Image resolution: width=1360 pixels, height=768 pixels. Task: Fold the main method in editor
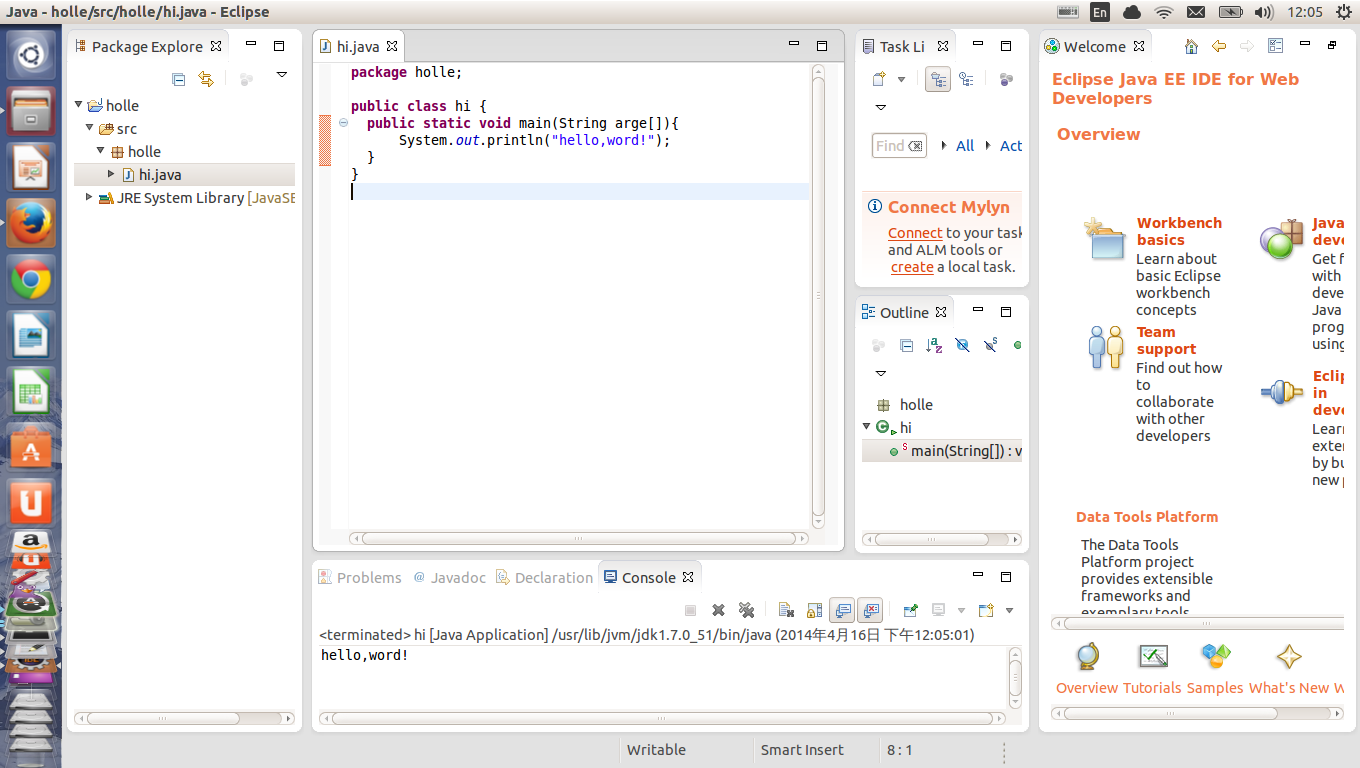(x=343, y=122)
